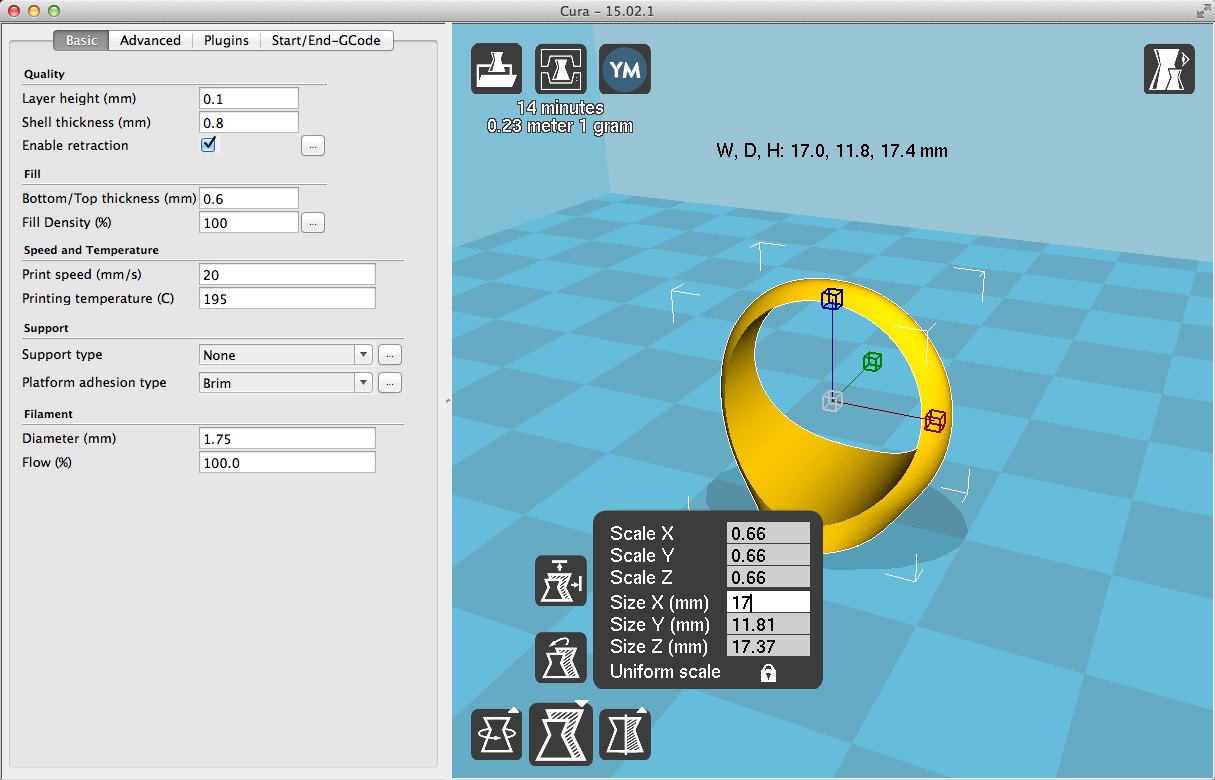1215x780 pixels.
Task: Select the Mirror tool icon
Action: click(x=625, y=734)
